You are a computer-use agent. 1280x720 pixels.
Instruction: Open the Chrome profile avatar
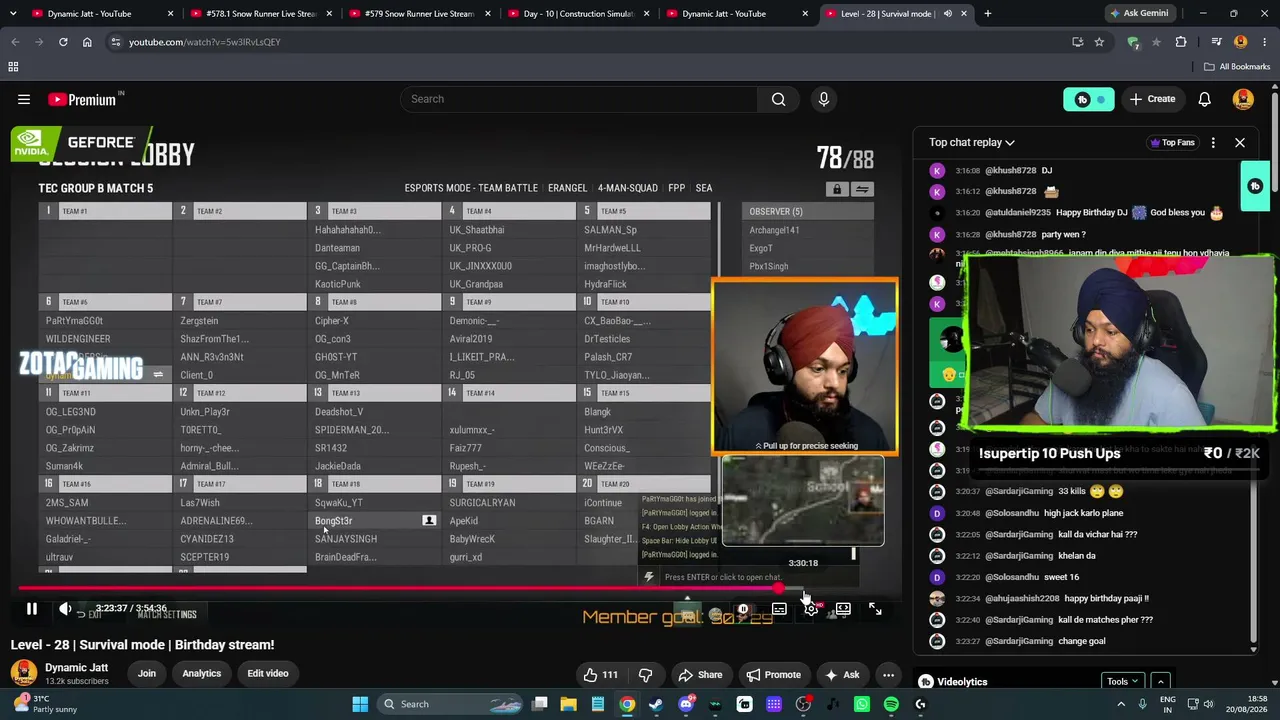1241,42
